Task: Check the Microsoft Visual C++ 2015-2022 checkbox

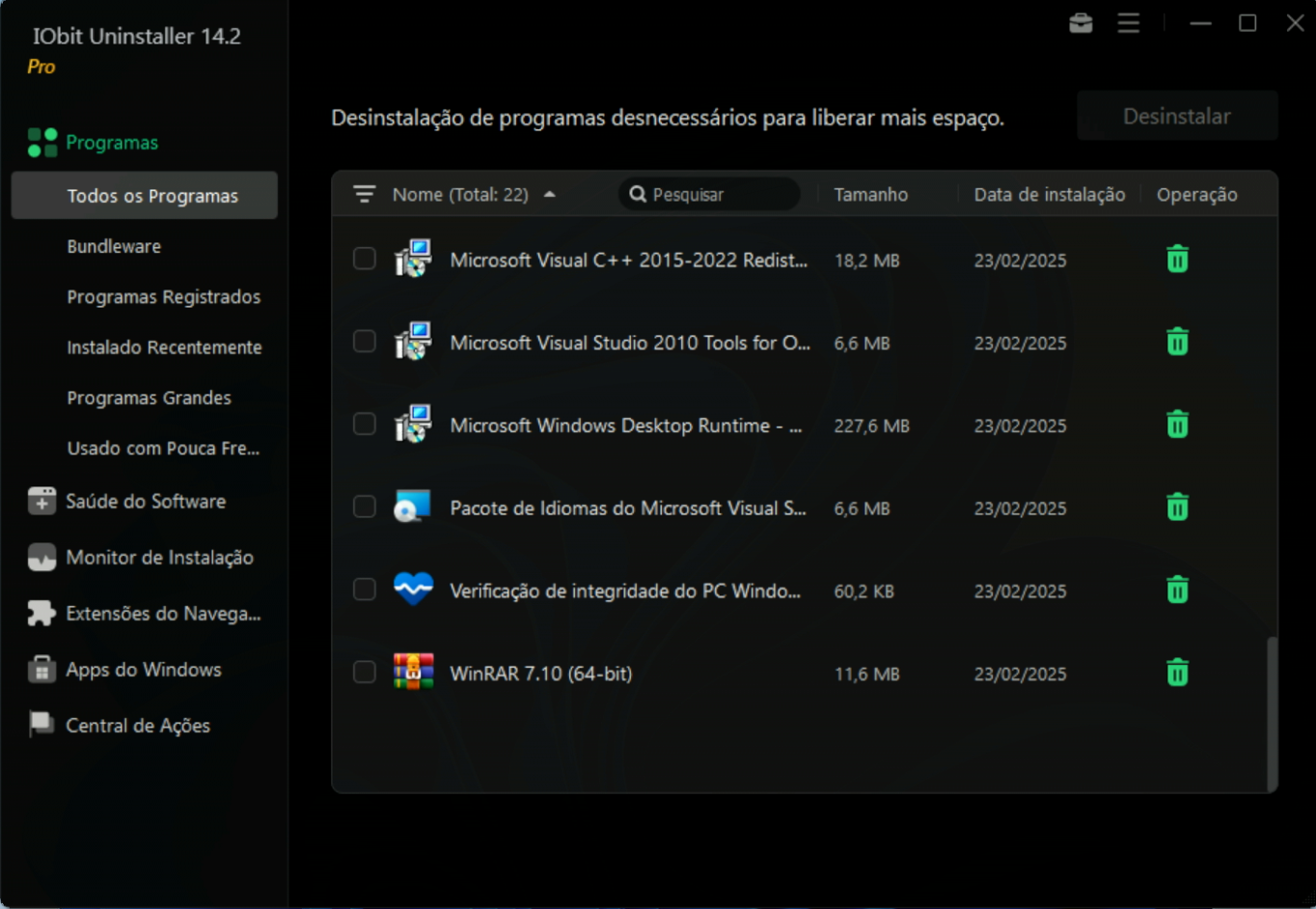Action: (x=364, y=259)
